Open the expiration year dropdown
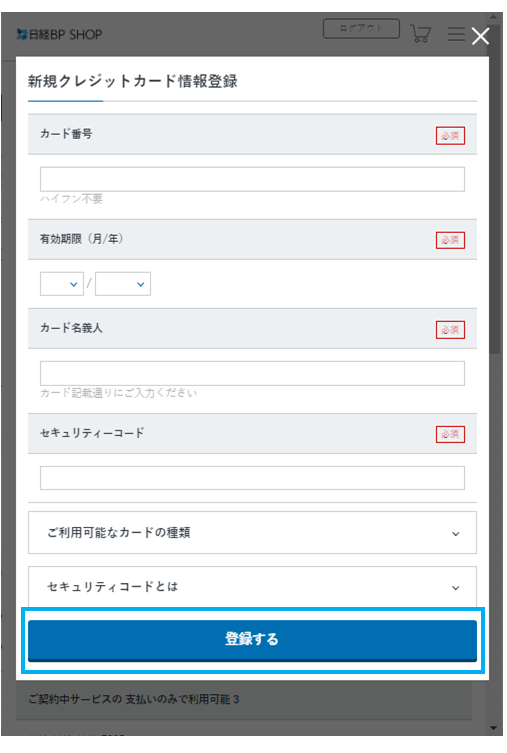The image size is (507, 753). pos(123,284)
